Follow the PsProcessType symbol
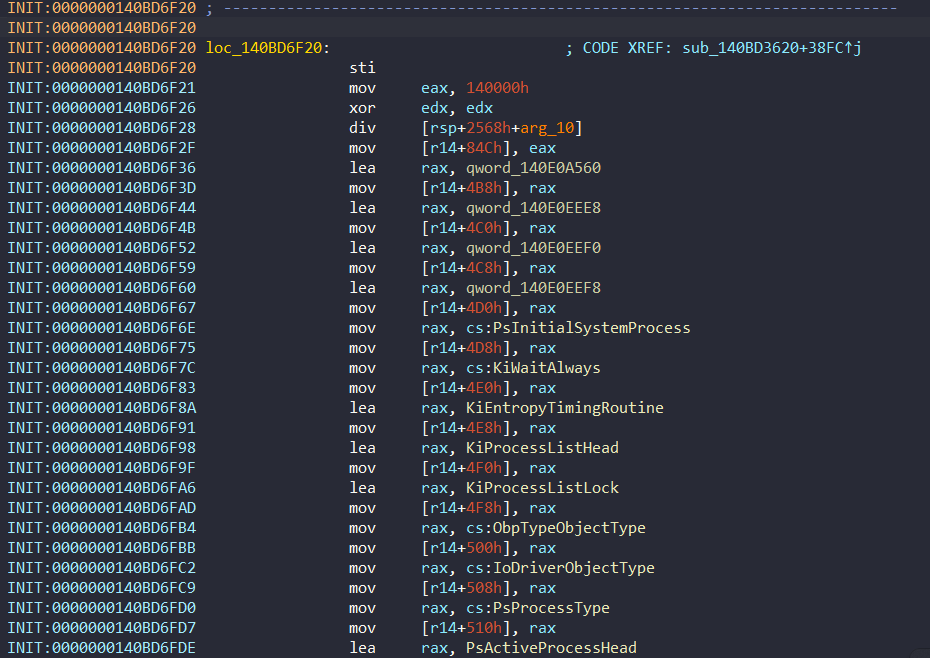Image resolution: width=930 pixels, height=658 pixels. click(x=551, y=608)
